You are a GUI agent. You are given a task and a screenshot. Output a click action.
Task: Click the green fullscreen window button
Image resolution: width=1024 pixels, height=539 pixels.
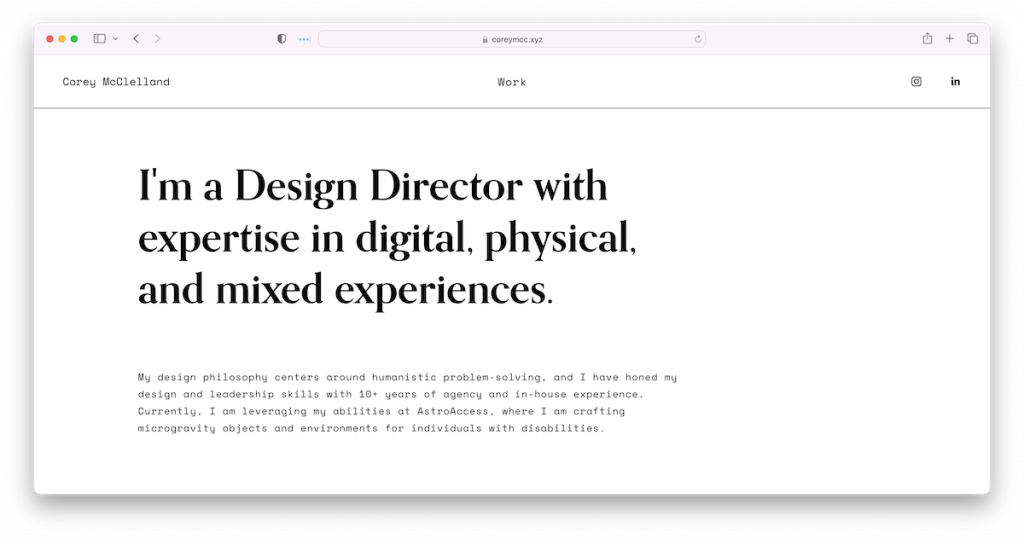[74, 39]
